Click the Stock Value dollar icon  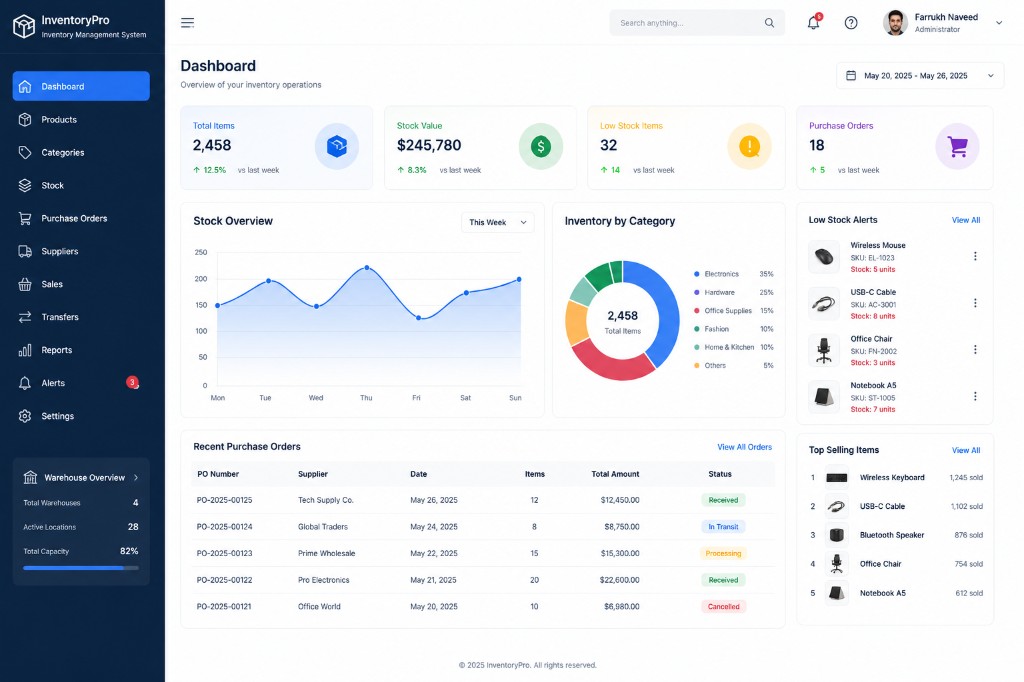point(541,146)
